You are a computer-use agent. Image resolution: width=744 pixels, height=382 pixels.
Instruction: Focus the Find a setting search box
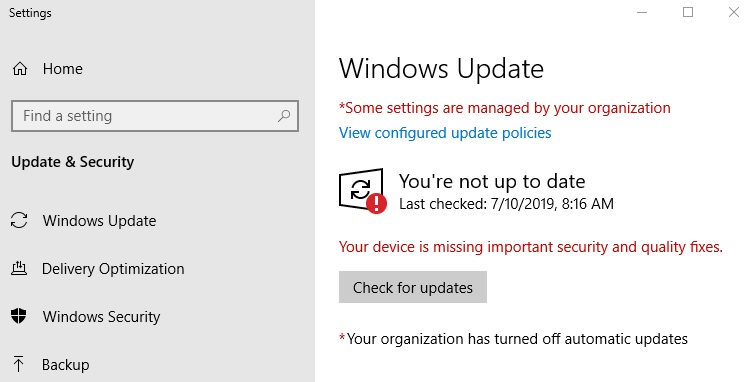pyautogui.click(x=155, y=116)
